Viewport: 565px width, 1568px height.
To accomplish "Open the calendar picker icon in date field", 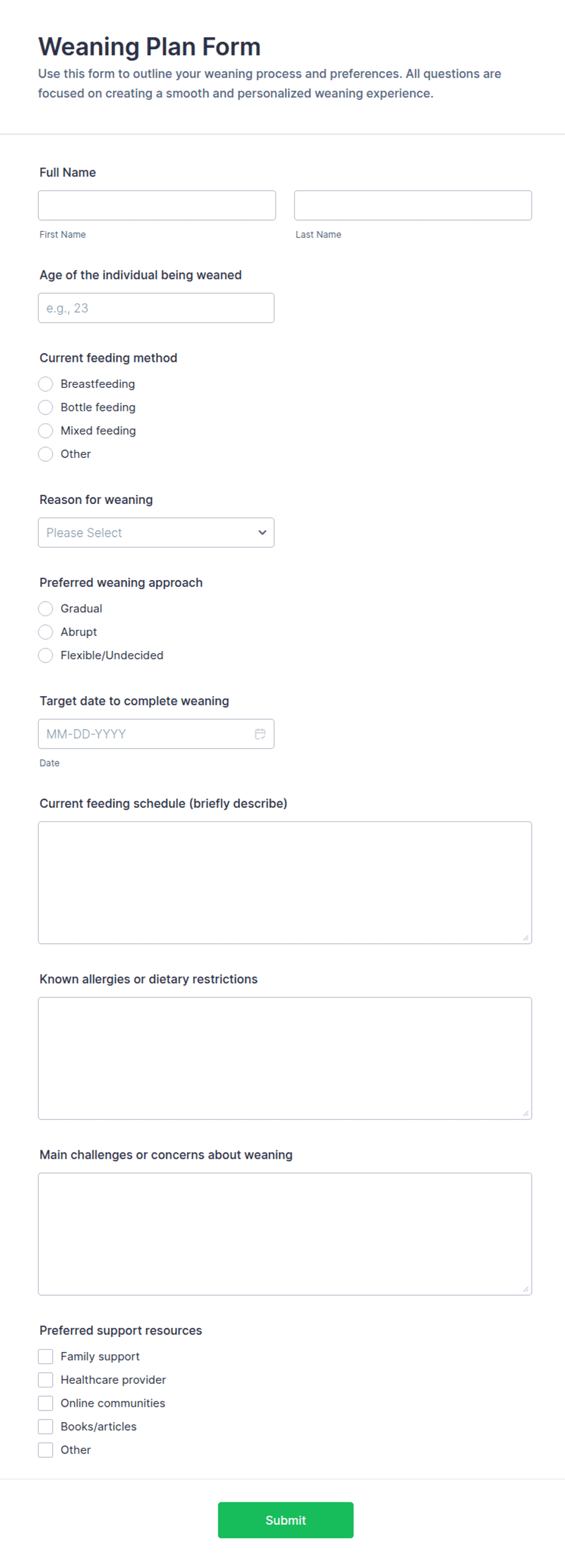I will (259, 734).
